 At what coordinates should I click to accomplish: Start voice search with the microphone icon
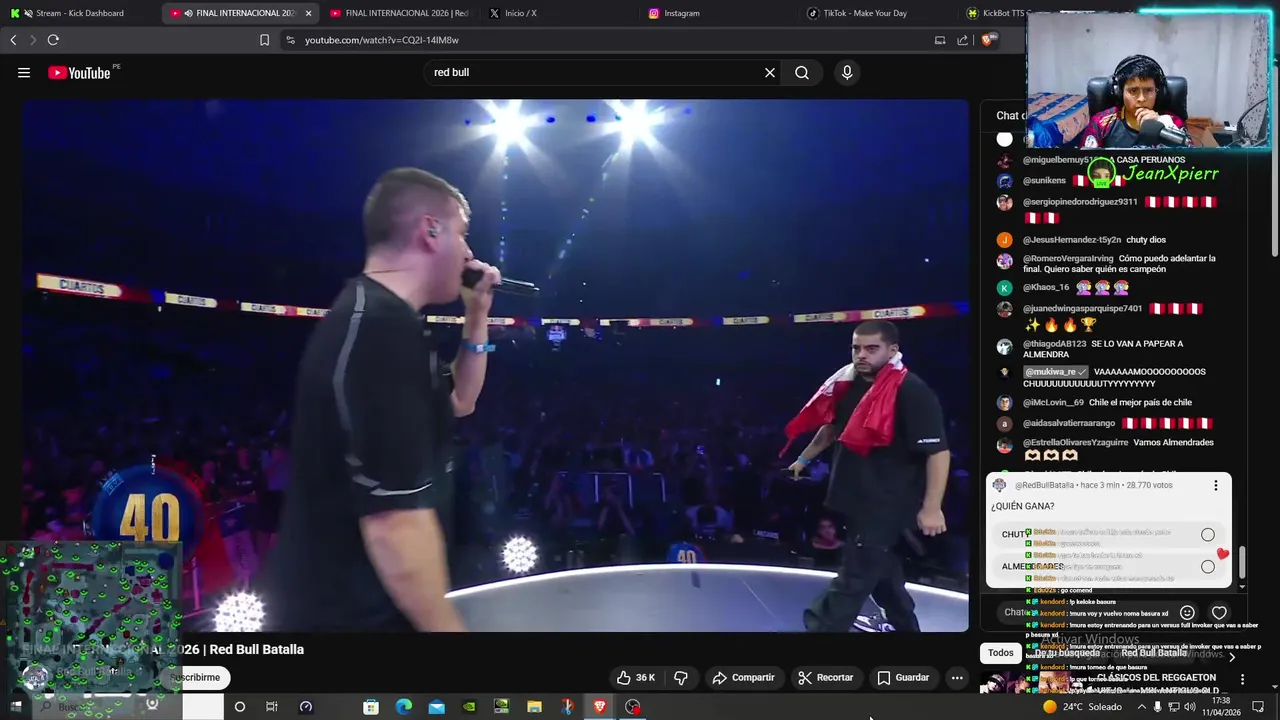(x=847, y=72)
